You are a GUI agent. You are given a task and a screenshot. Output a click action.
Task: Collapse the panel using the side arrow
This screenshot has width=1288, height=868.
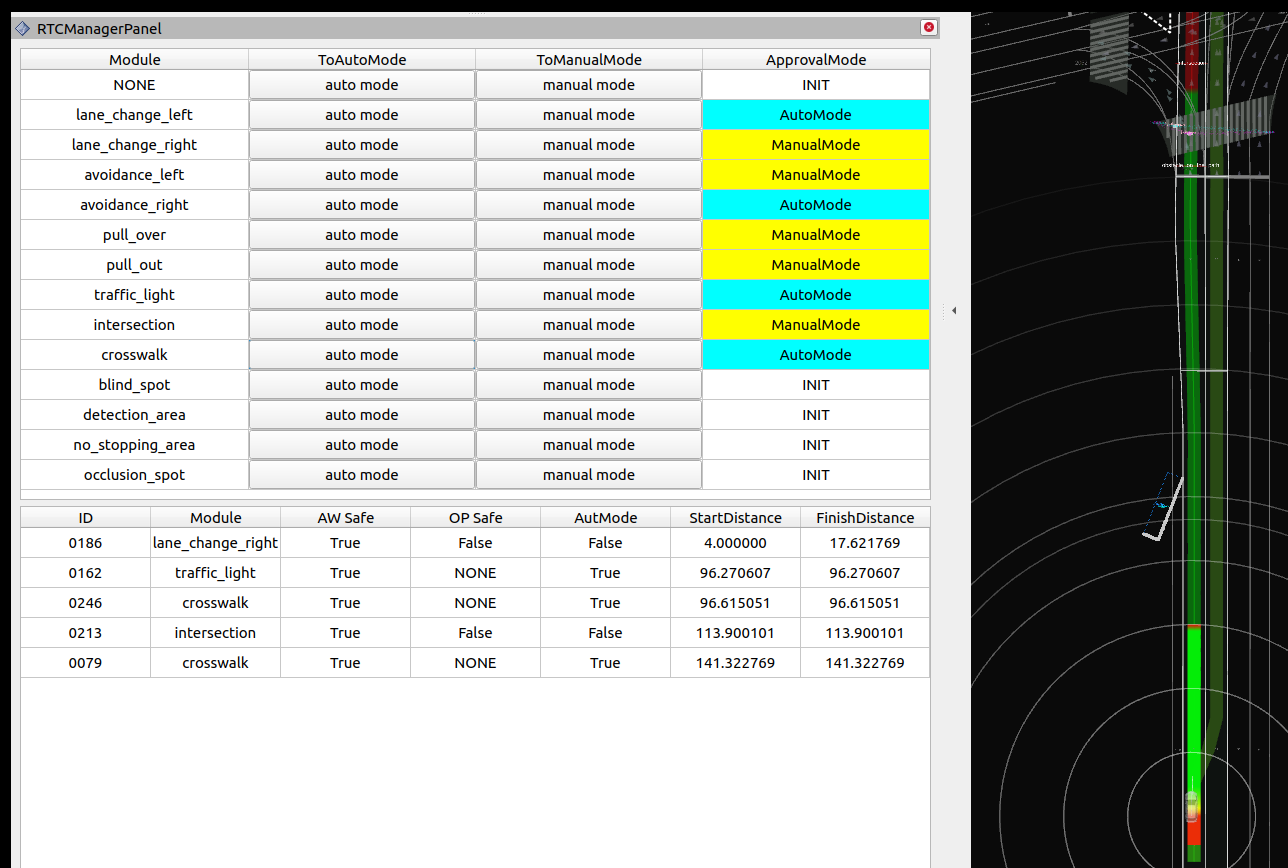pyautogui.click(x=953, y=311)
